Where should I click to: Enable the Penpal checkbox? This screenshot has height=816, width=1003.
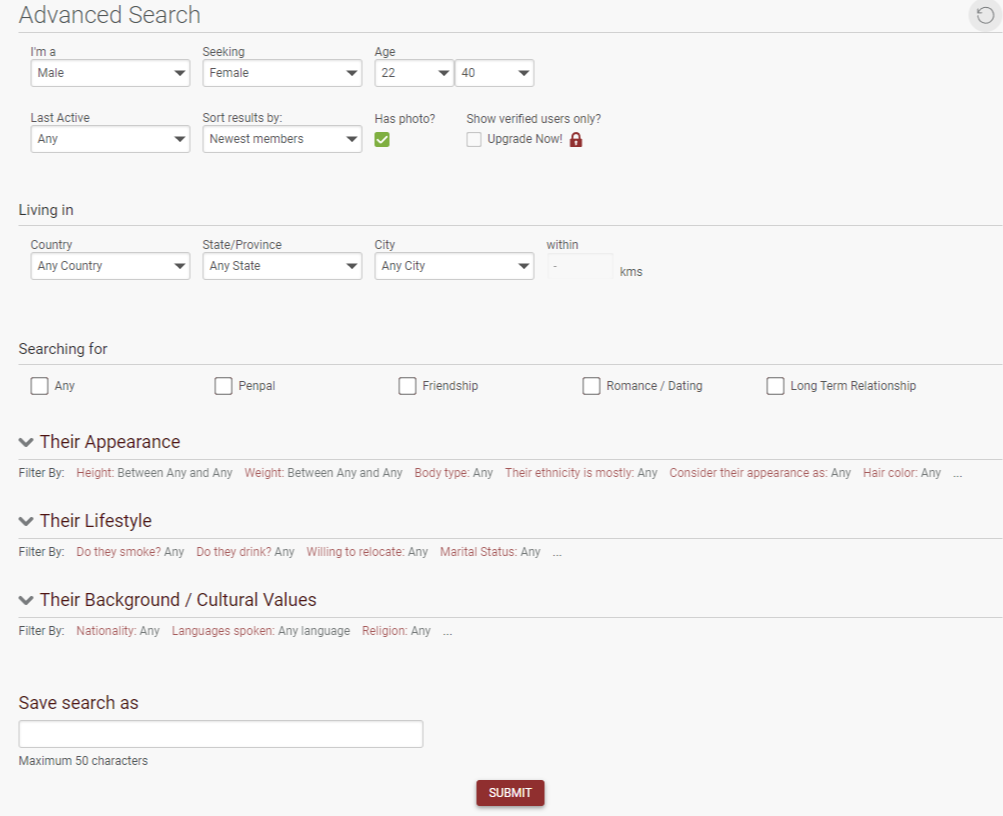[x=223, y=386]
